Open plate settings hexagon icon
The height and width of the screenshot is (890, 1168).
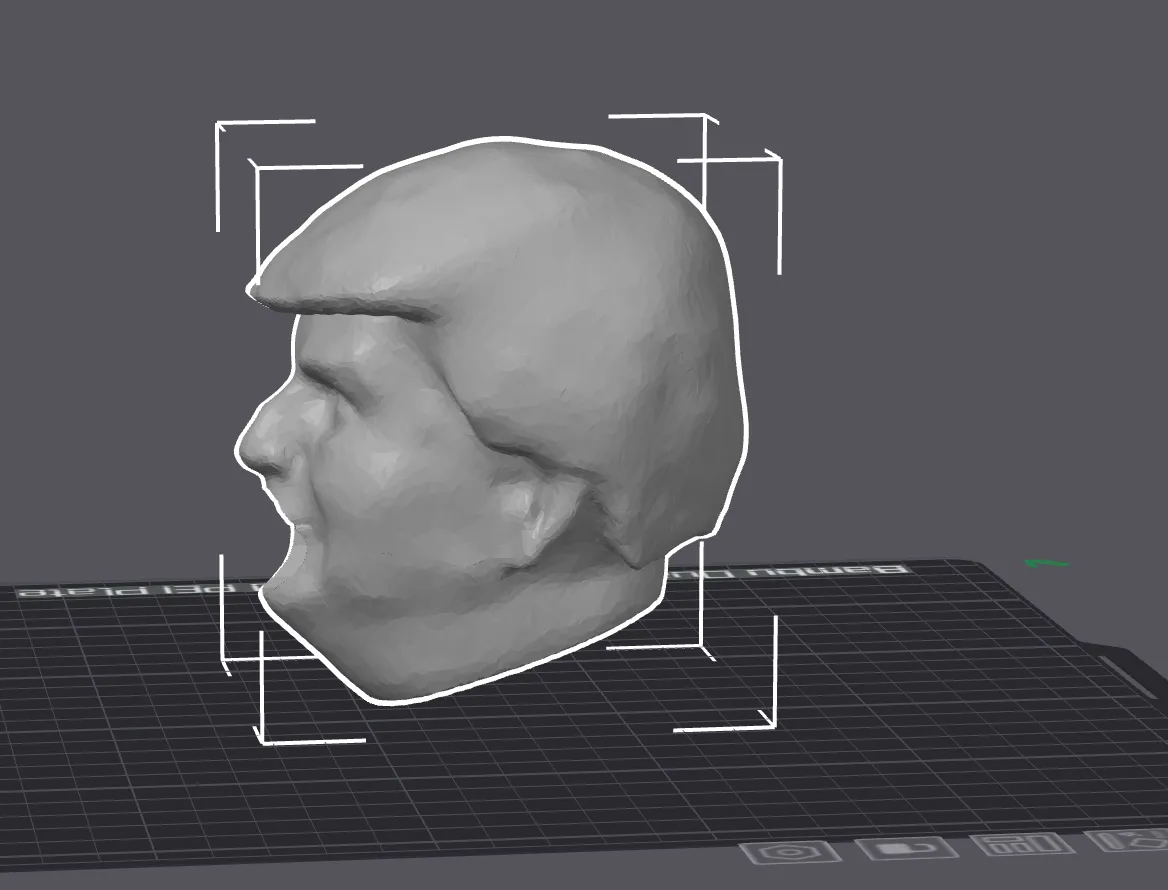click(x=786, y=852)
